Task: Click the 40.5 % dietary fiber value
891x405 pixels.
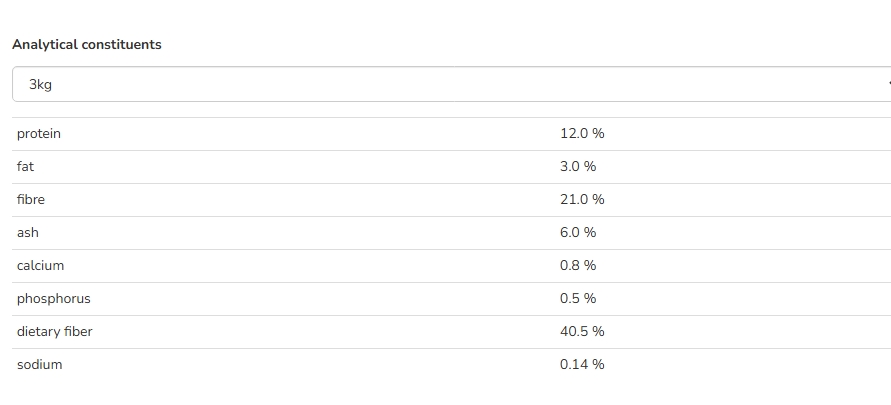Action: (582, 331)
